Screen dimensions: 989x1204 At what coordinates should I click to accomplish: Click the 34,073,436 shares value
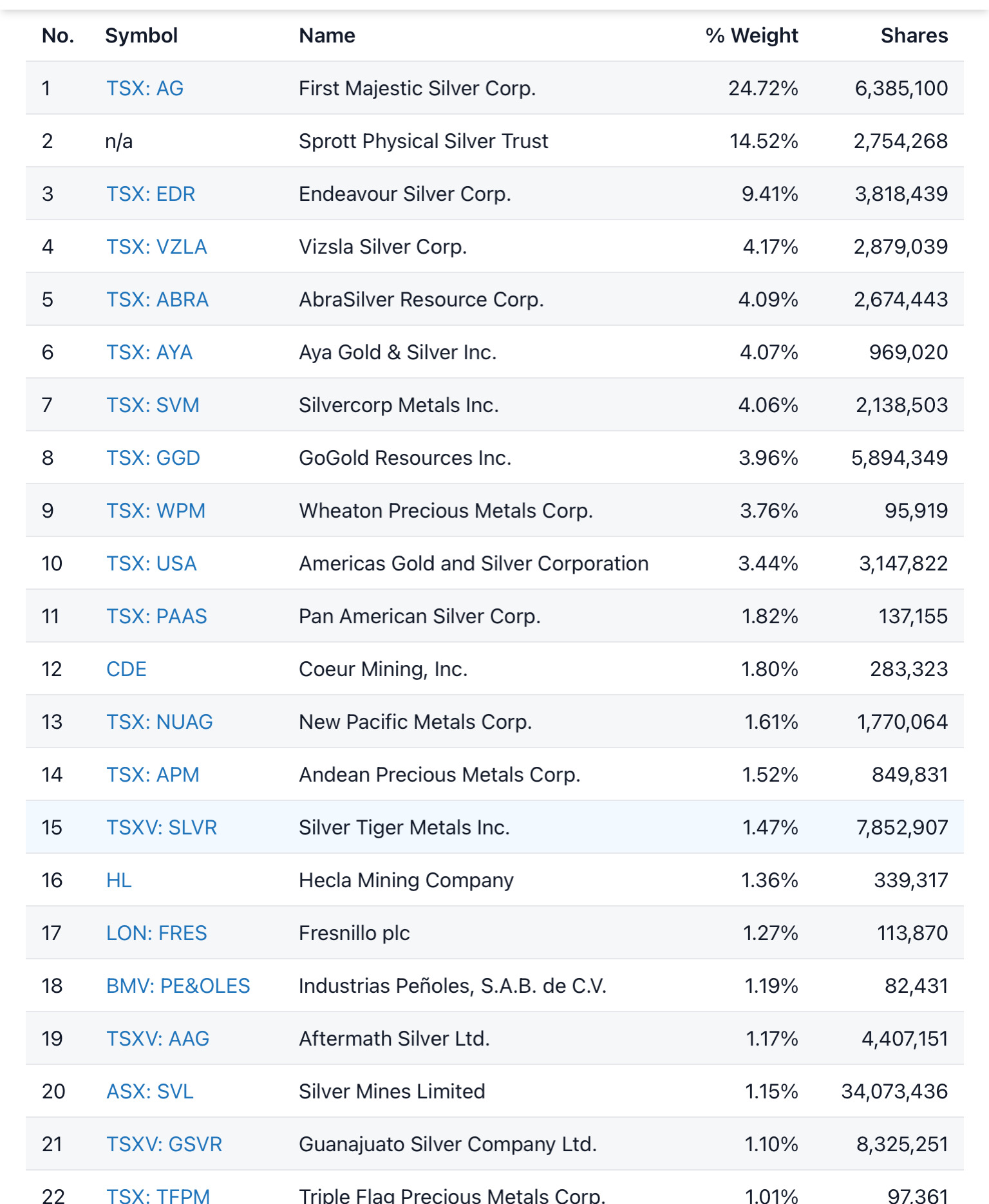coord(895,1091)
